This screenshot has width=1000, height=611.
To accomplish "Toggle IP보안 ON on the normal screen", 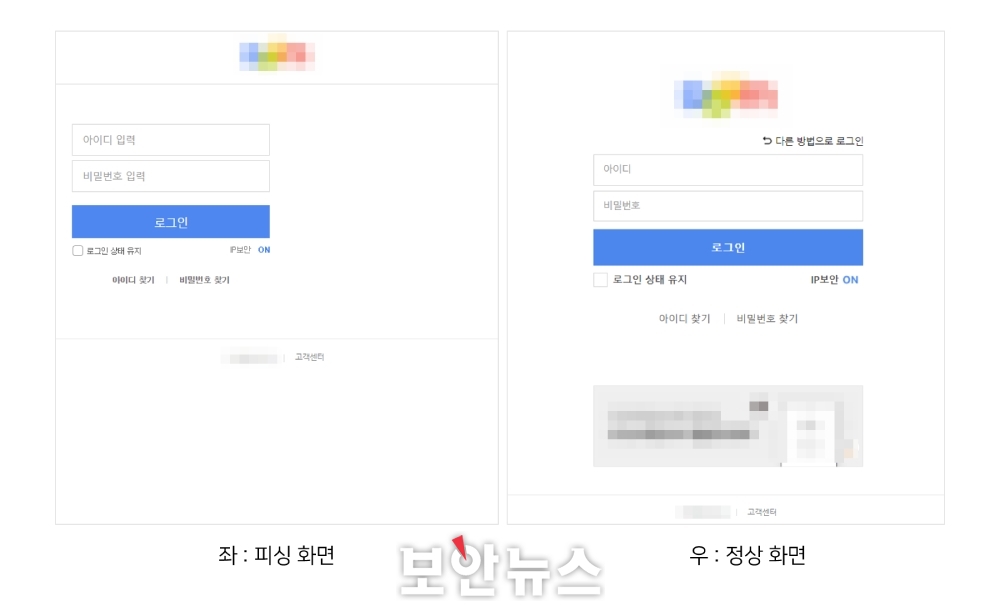I will [x=850, y=279].
